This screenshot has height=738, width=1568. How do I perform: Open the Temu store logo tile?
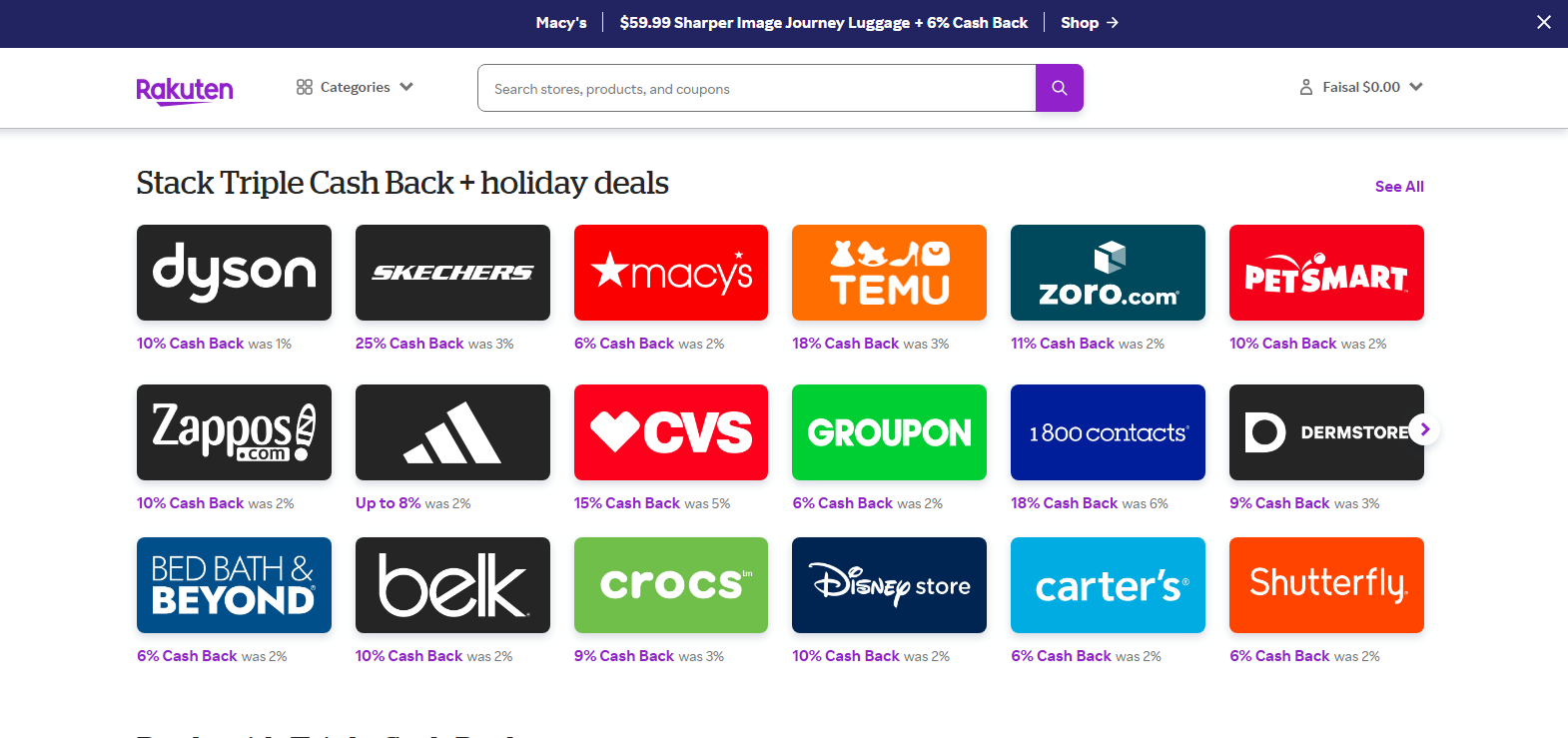(x=889, y=273)
